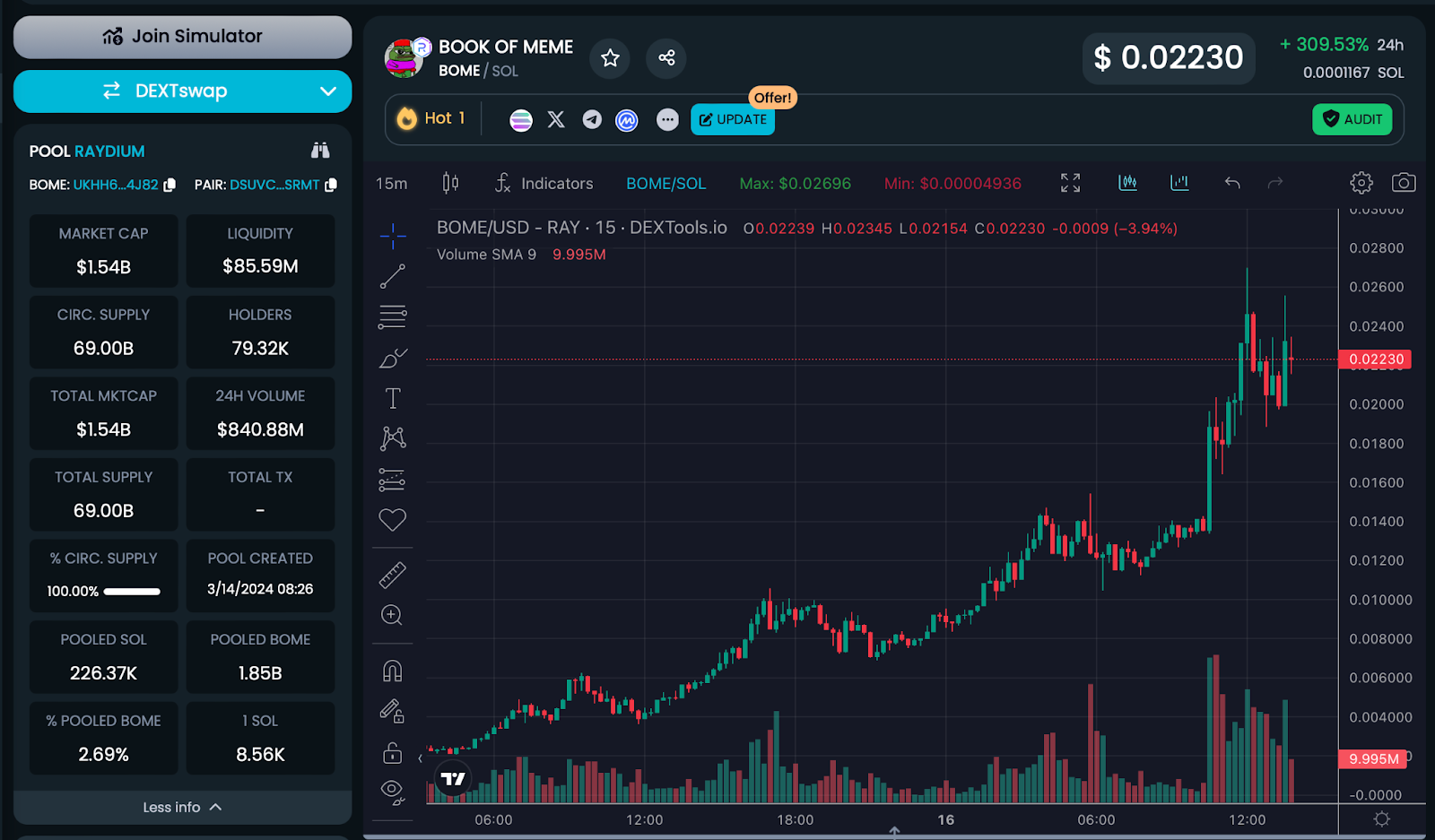This screenshot has height=840, width=1435.
Task: Click the Max: $0.02696 price label
Action: pos(795,184)
